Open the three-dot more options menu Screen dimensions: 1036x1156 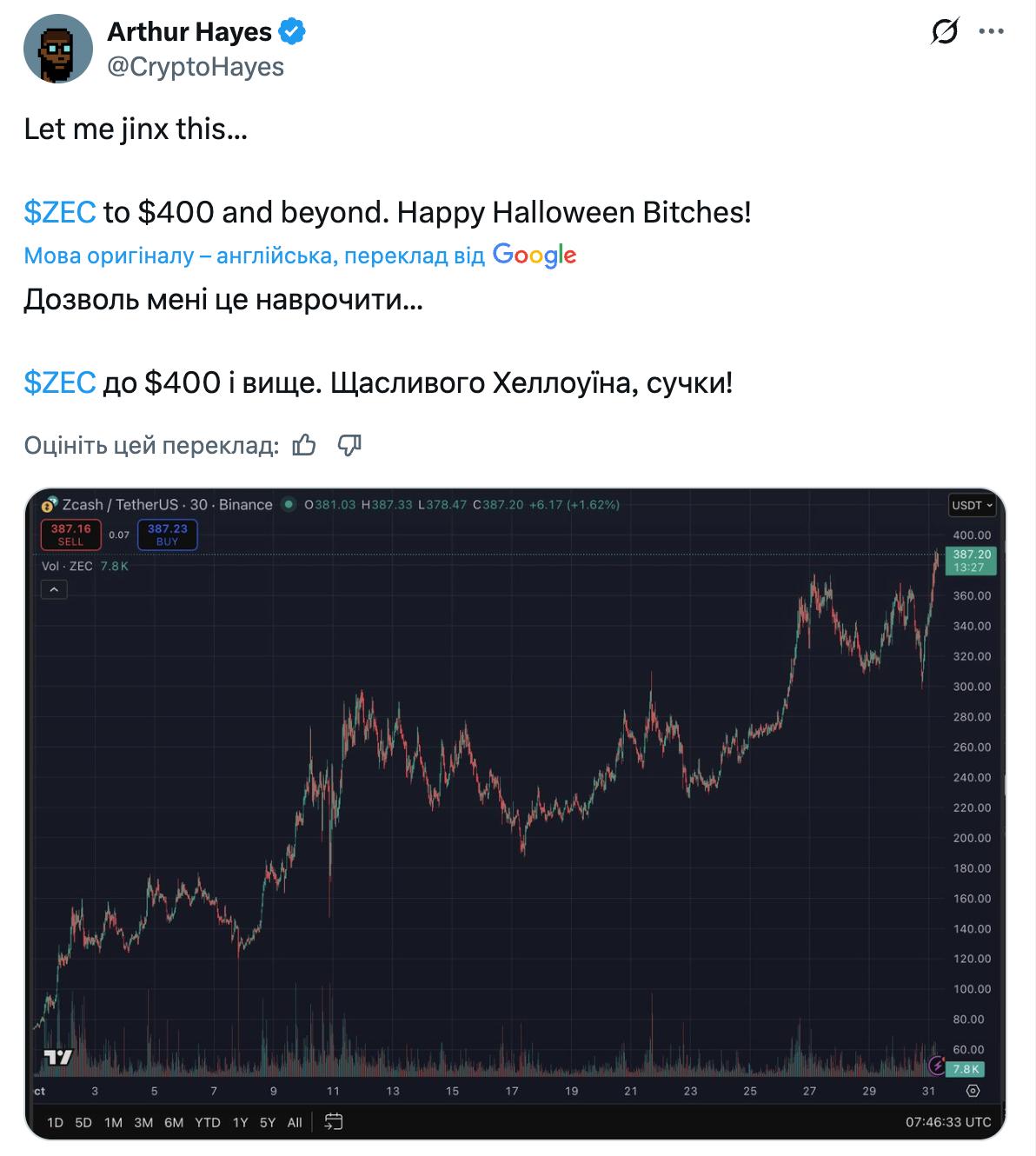click(991, 32)
